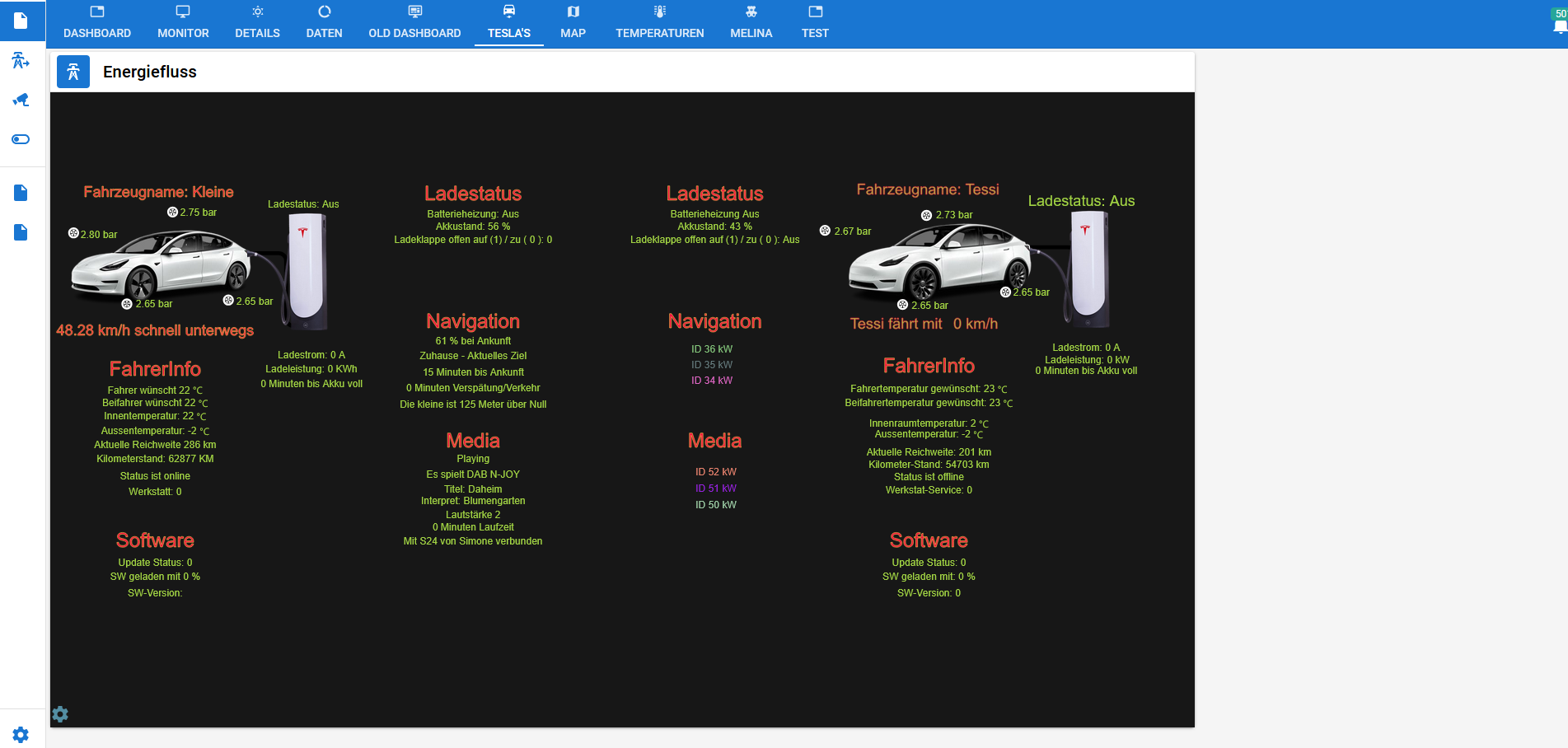1568x748 pixels.
Task: Open the security camera sidebar icon
Action: [x=21, y=100]
